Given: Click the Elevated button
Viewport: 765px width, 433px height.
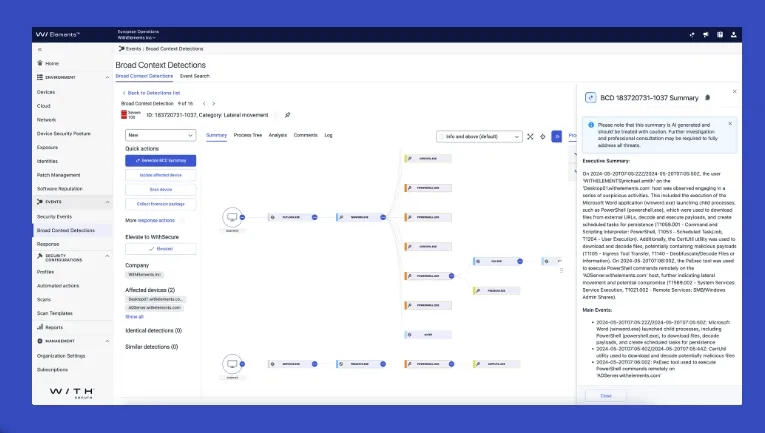Looking at the screenshot, I should [161, 249].
